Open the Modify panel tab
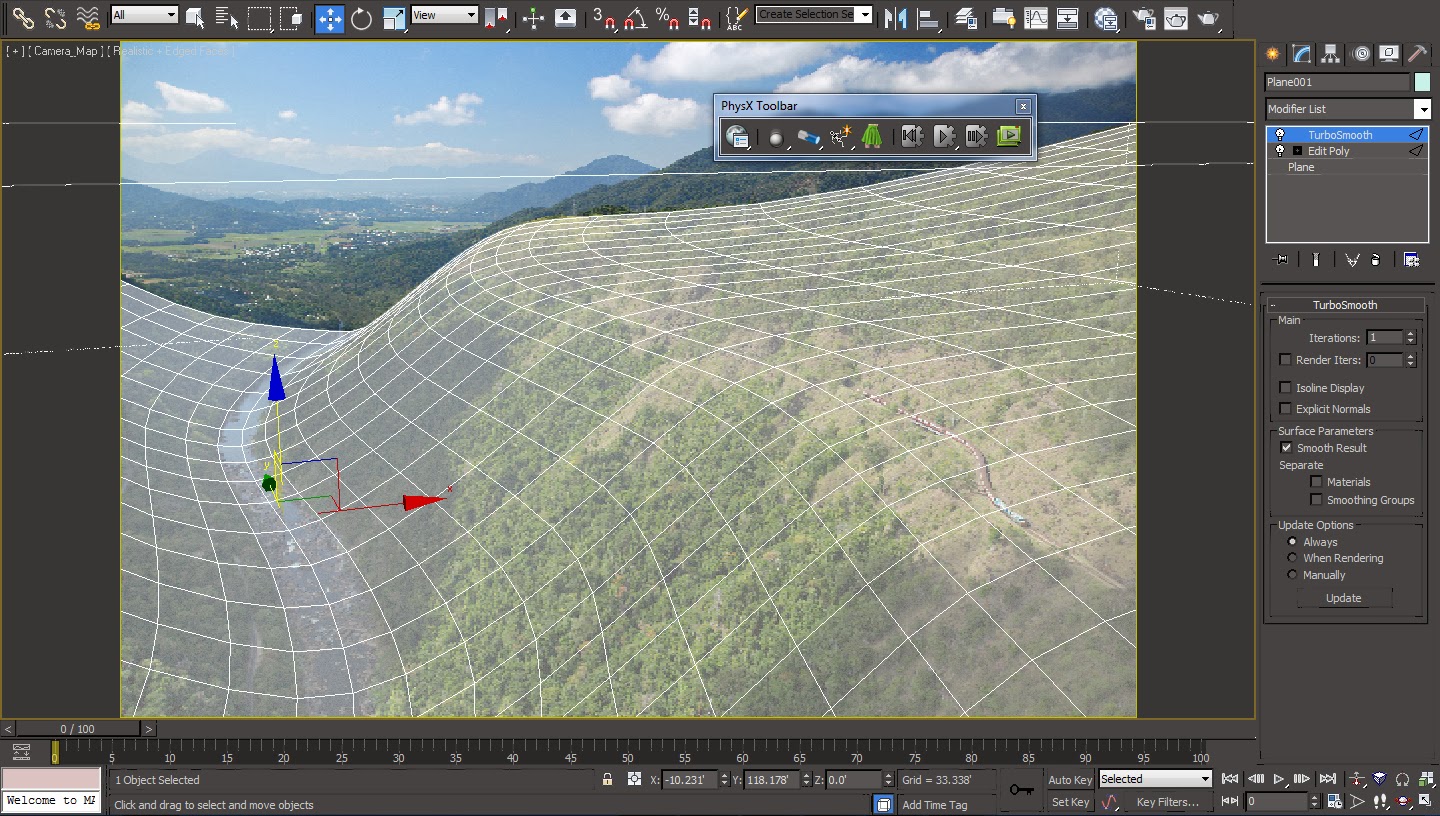This screenshot has height=816, width=1440. pyautogui.click(x=1301, y=54)
